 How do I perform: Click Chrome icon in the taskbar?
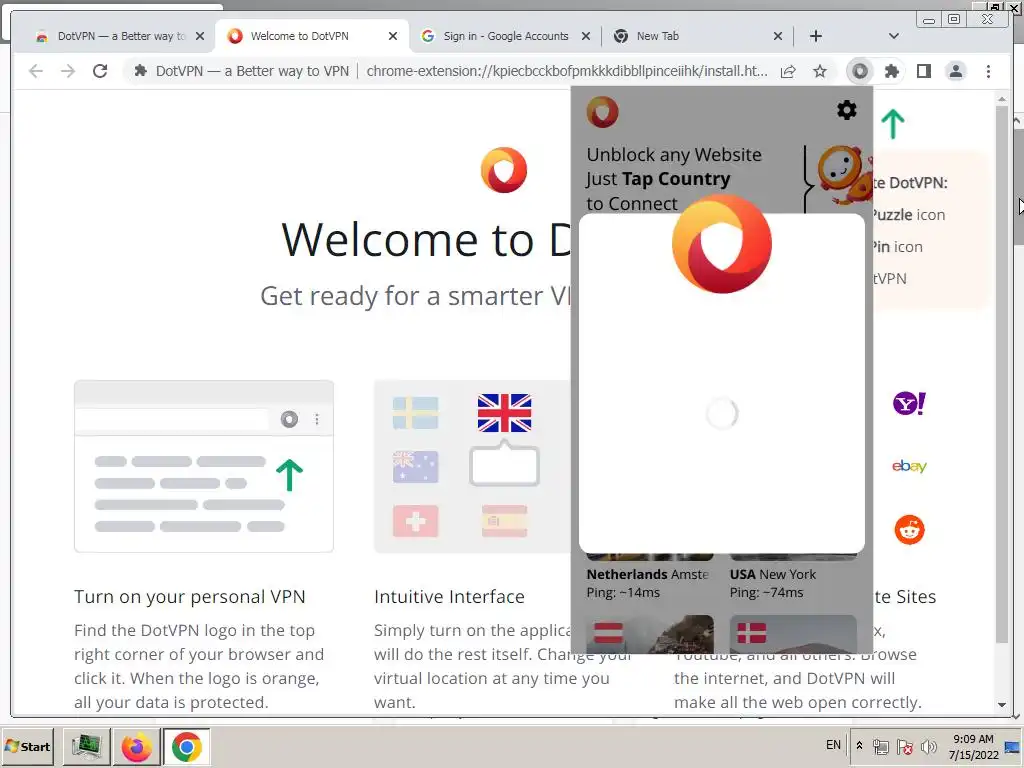tap(186, 746)
